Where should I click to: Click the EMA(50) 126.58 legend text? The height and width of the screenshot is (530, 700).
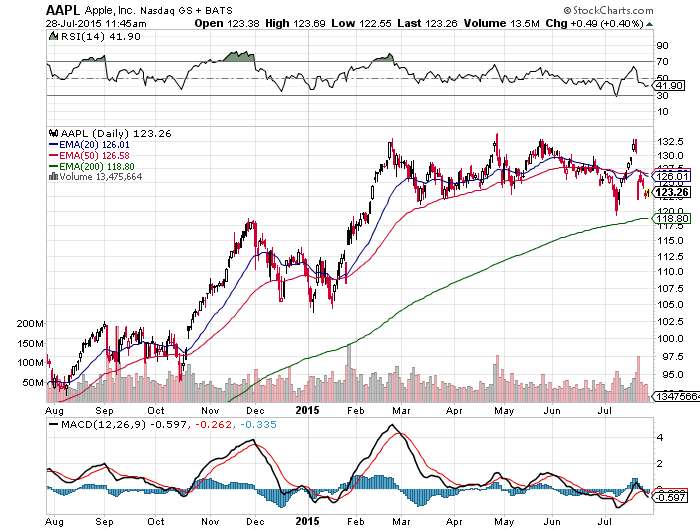coord(94,155)
